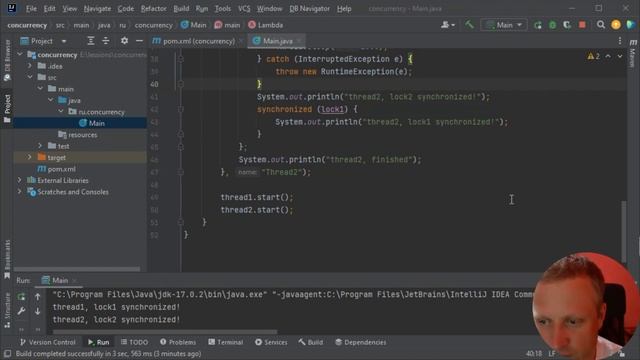Image resolution: width=640 pixels, height=360 pixels.
Task: Toggle the Project side tool window
Action: coord(7,108)
